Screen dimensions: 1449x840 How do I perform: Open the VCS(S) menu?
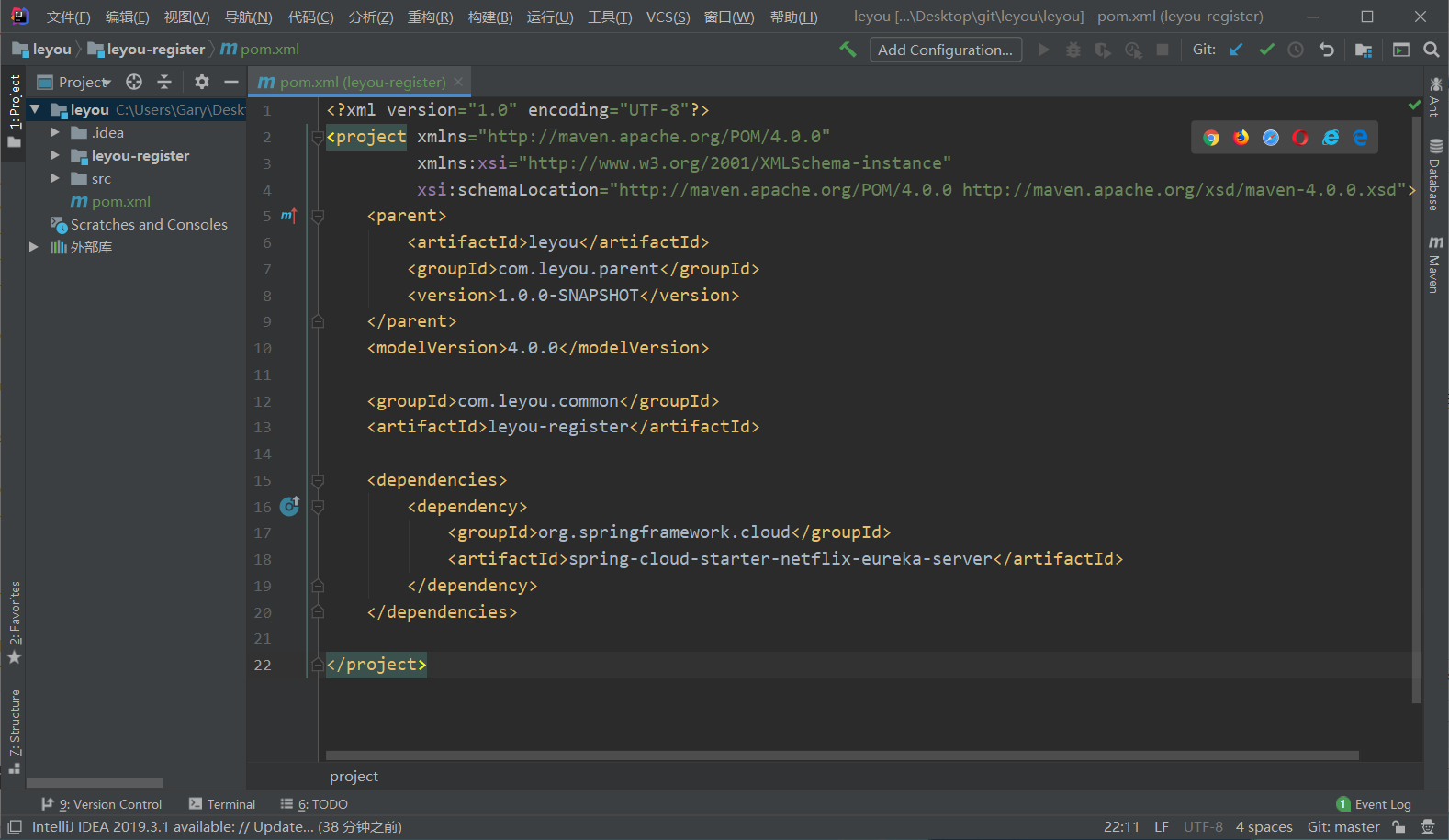668,17
